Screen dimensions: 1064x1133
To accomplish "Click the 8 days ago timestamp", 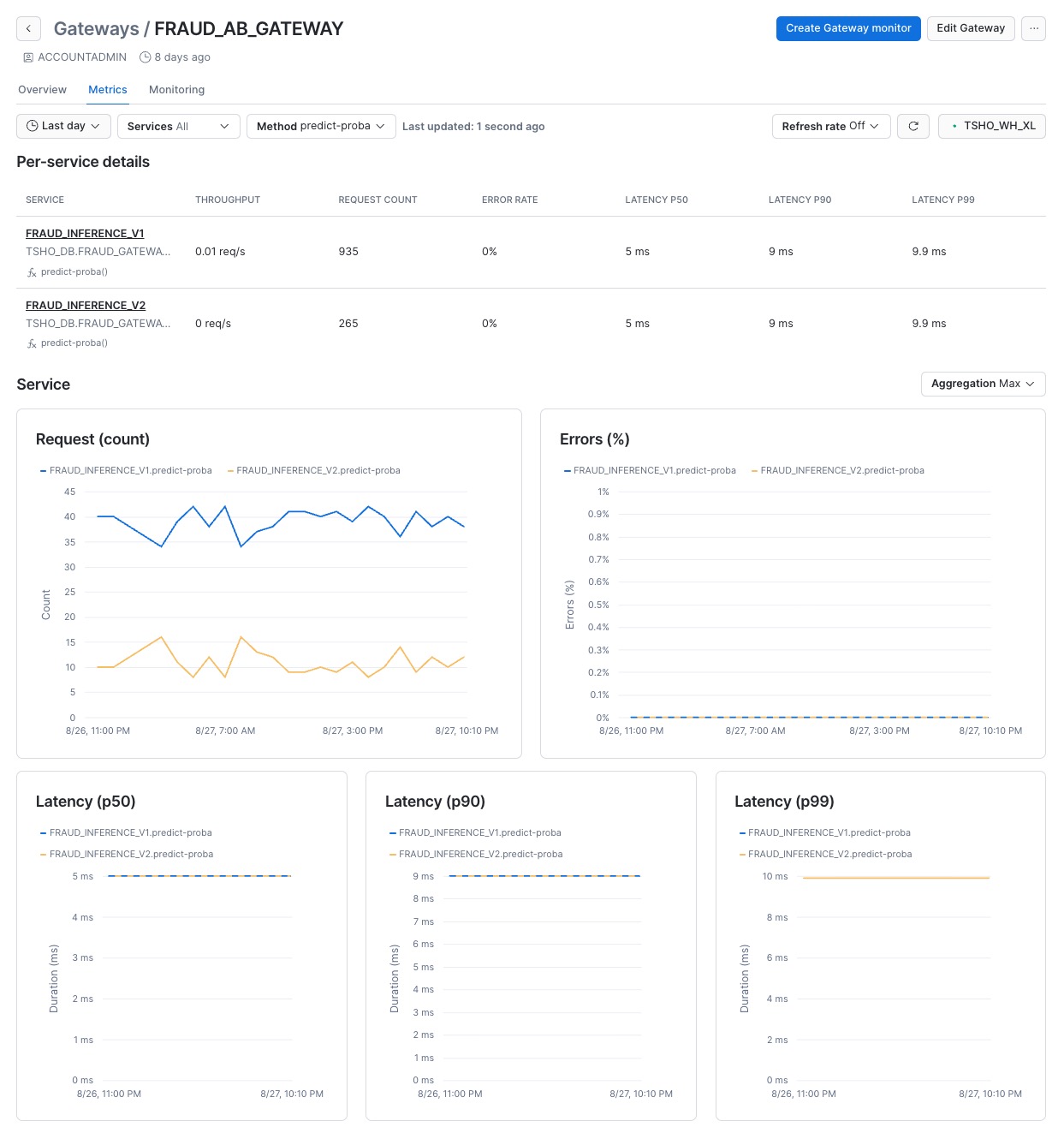I will click(x=182, y=57).
